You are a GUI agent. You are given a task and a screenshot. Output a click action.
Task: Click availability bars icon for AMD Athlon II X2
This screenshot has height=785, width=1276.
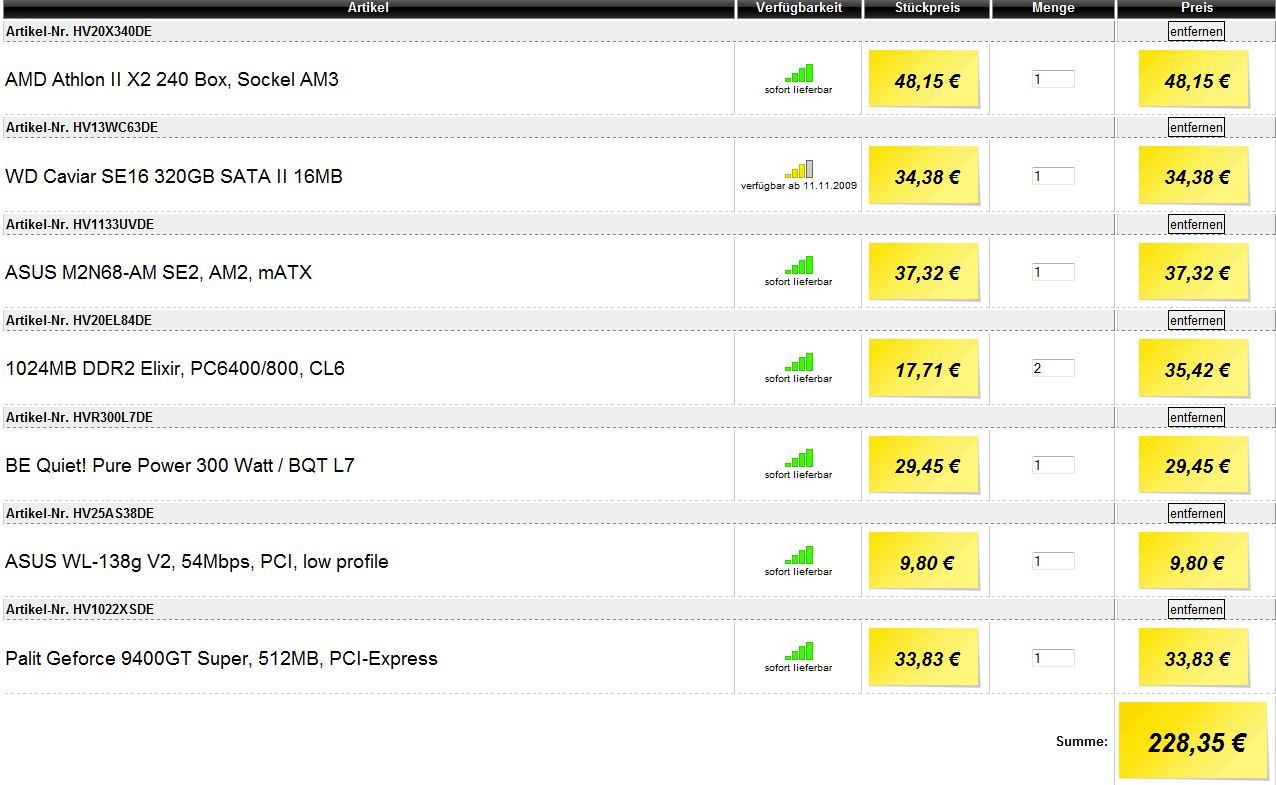point(799,73)
